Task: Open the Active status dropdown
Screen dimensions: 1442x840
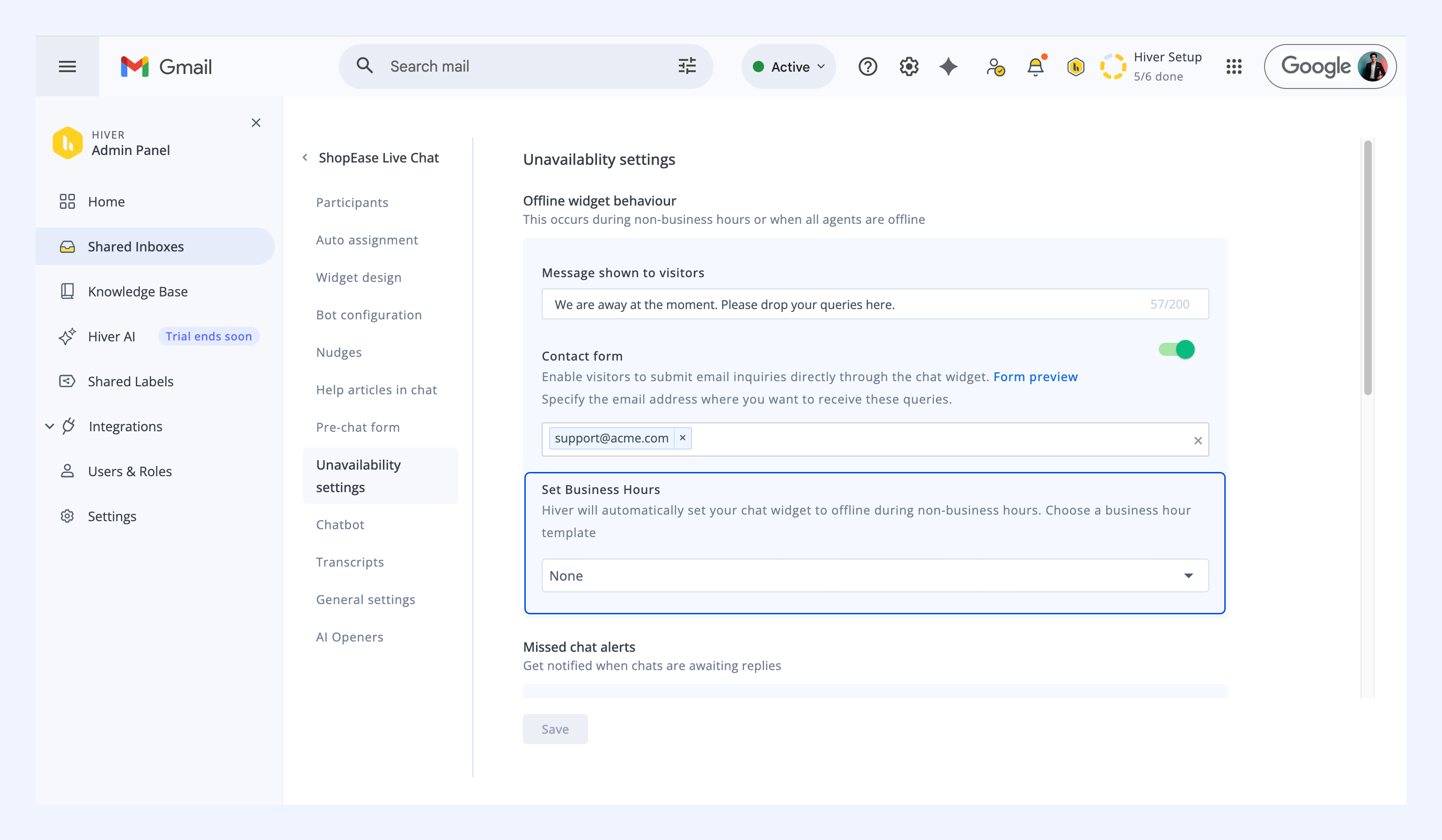Action: 788,66
